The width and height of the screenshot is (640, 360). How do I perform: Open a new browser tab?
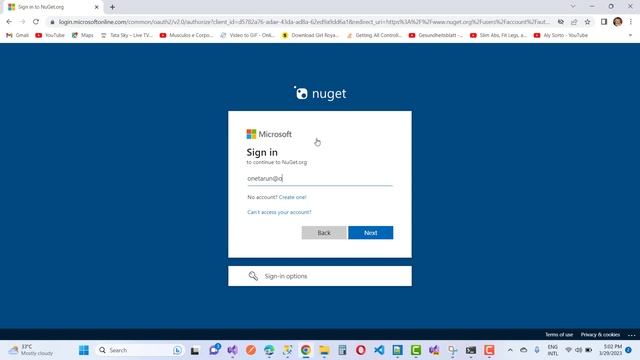(x=112, y=7)
